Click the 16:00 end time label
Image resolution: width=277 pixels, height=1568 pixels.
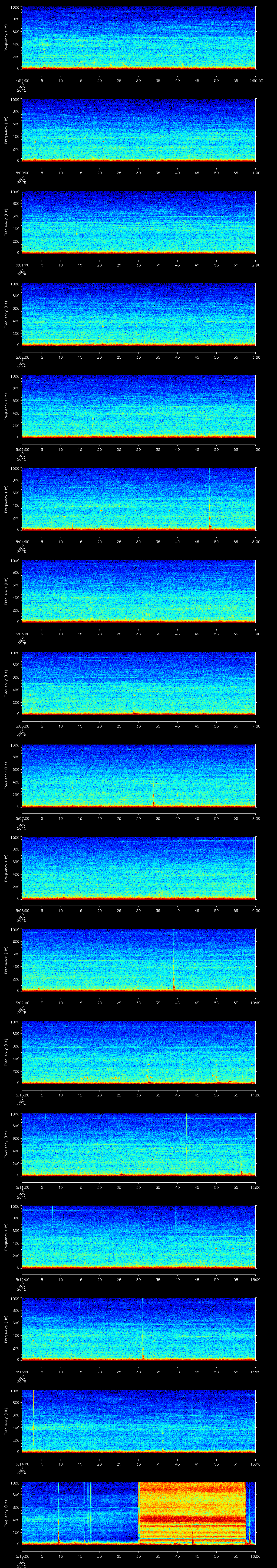[256, 1556]
